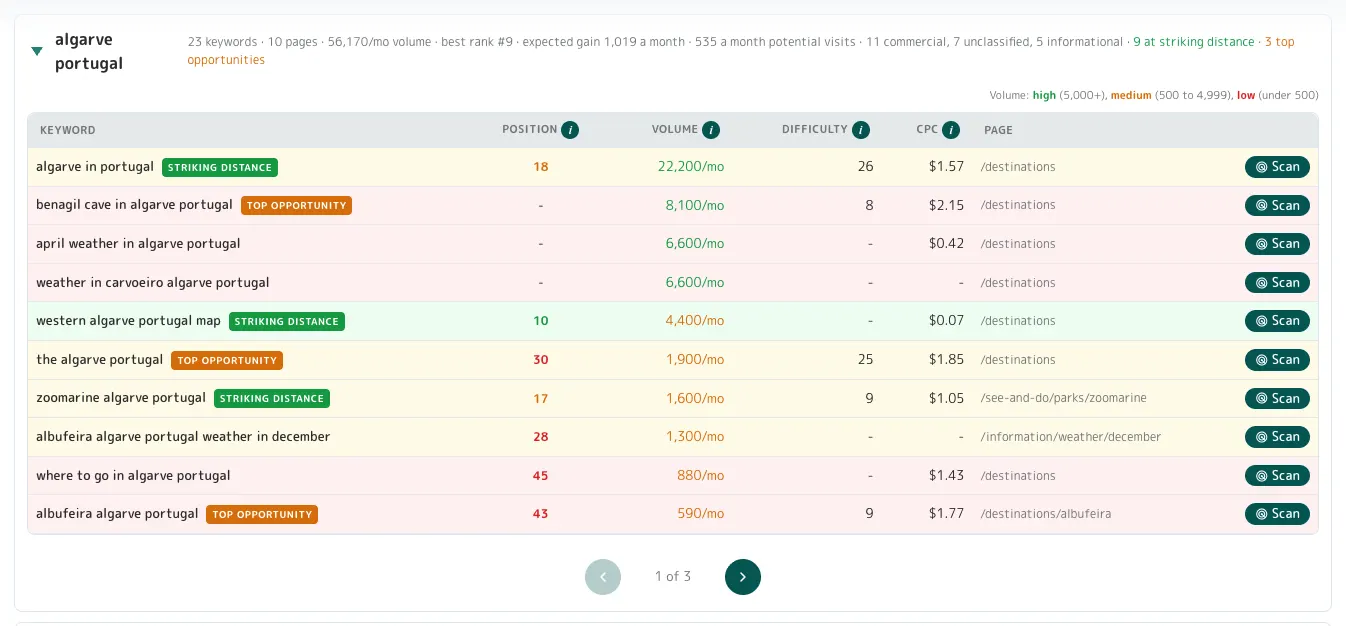
Task: Scan benagil cave in algarve portugal
Action: 1277,205
